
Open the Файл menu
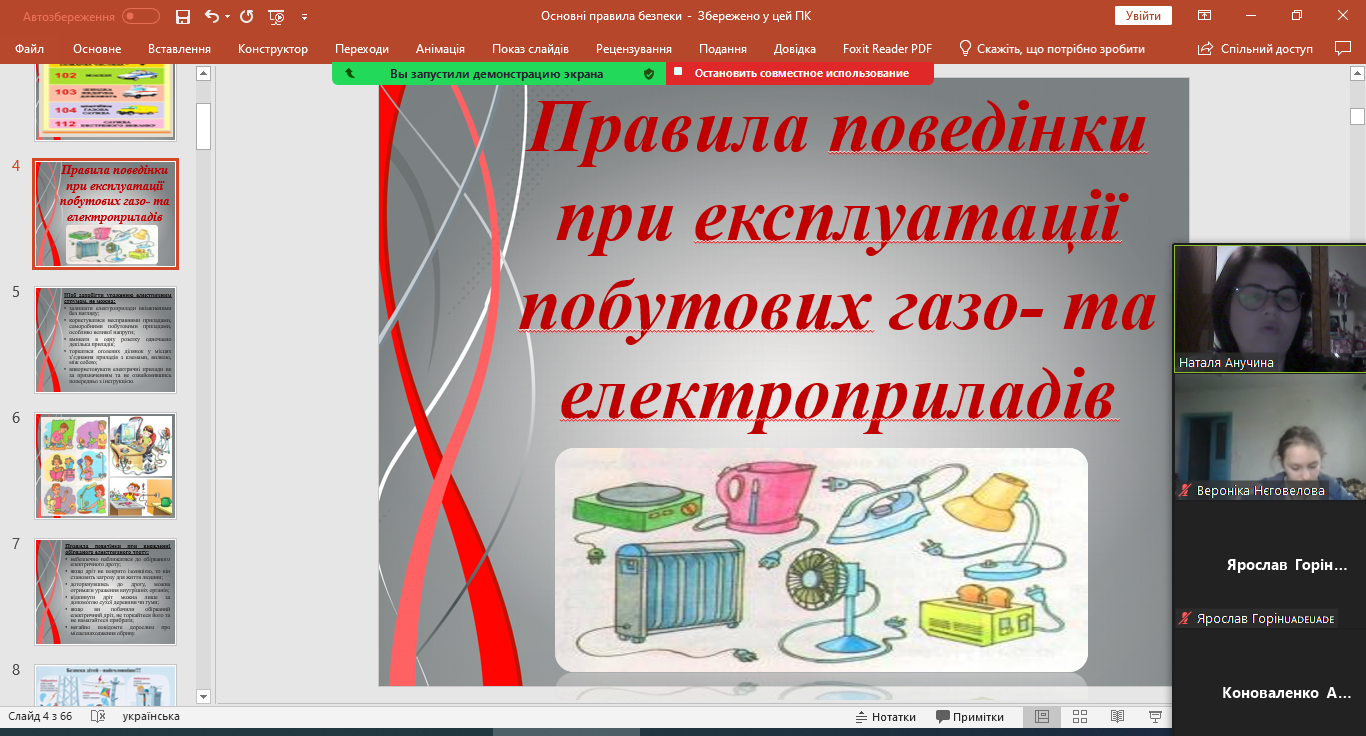click(30, 48)
